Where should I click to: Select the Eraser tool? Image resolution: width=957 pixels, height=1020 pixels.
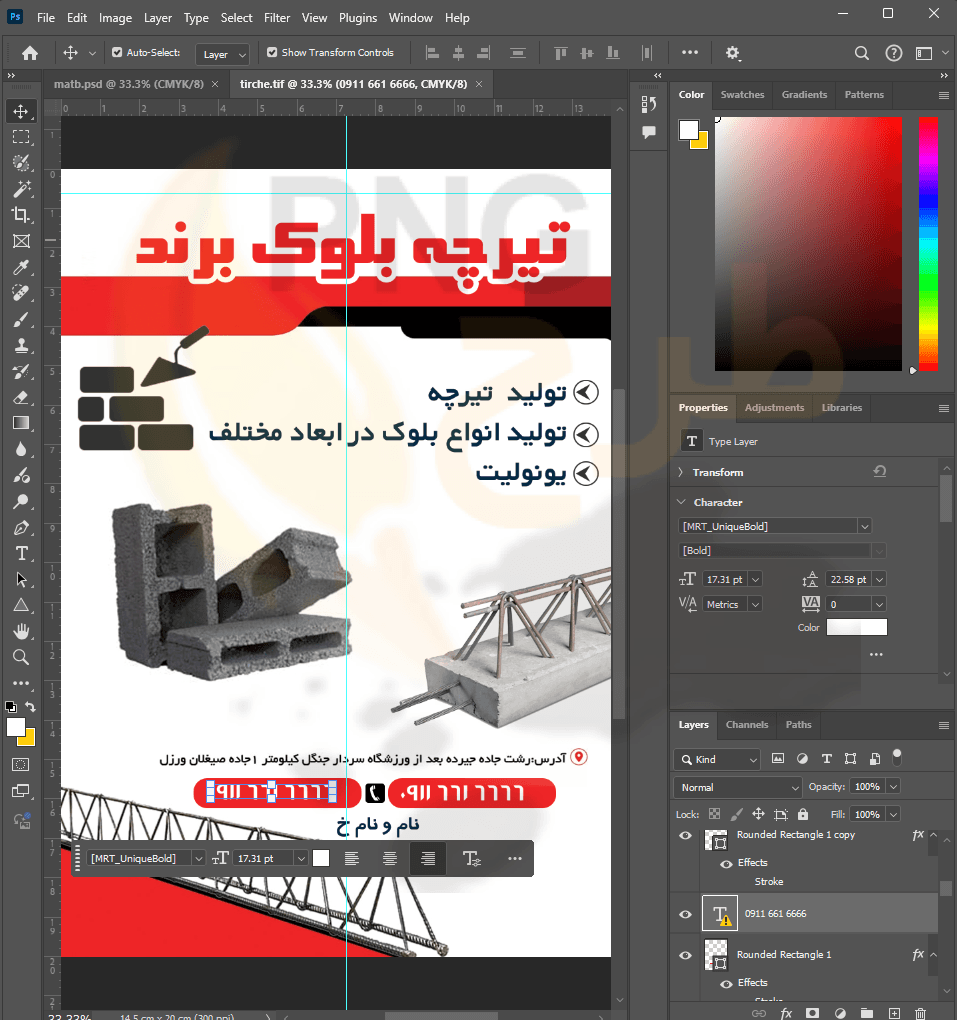[x=21, y=397]
